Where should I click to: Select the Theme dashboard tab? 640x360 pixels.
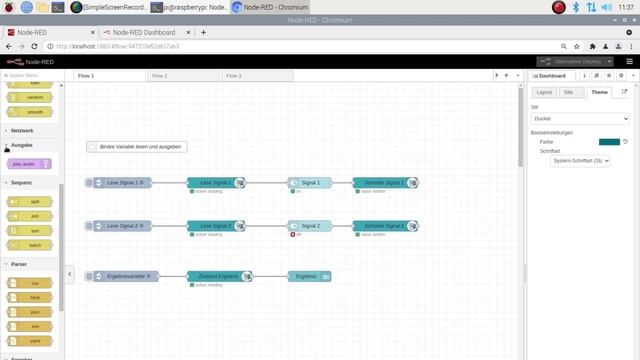click(599, 92)
